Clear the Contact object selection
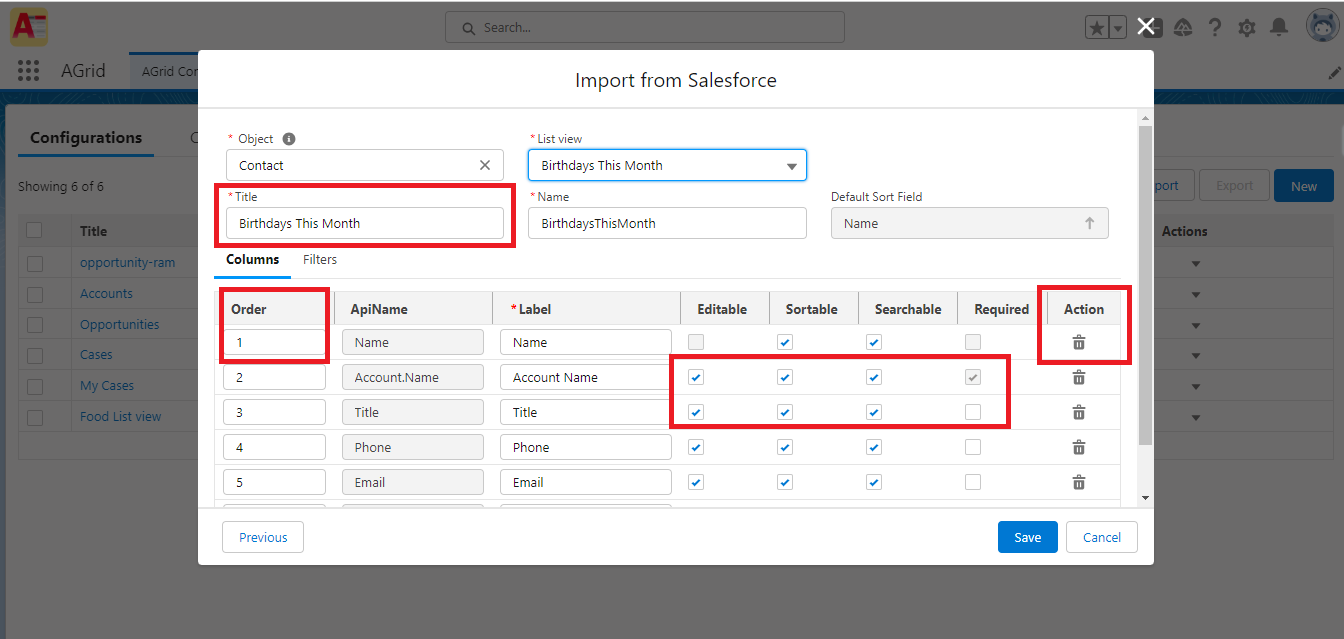Viewport: 1344px width, 639px height. click(x=485, y=165)
